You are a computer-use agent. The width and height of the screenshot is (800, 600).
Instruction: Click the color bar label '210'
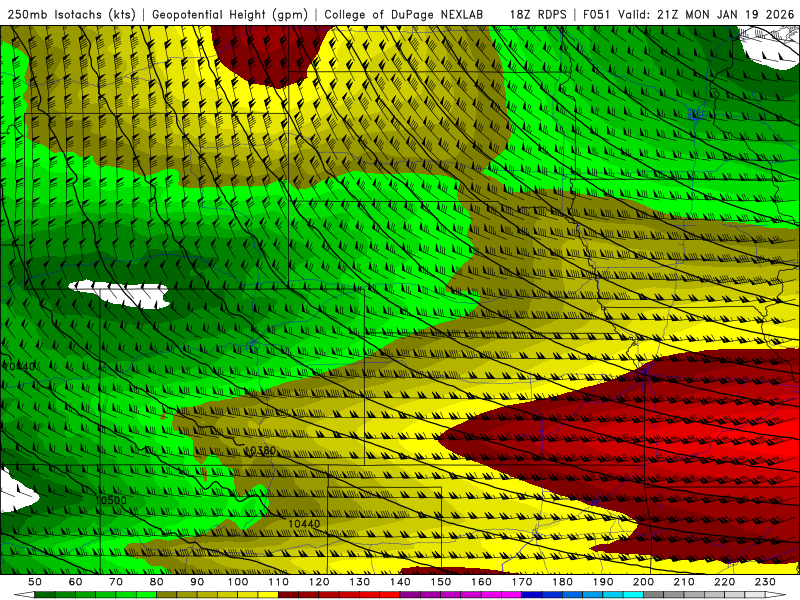[684, 582]
